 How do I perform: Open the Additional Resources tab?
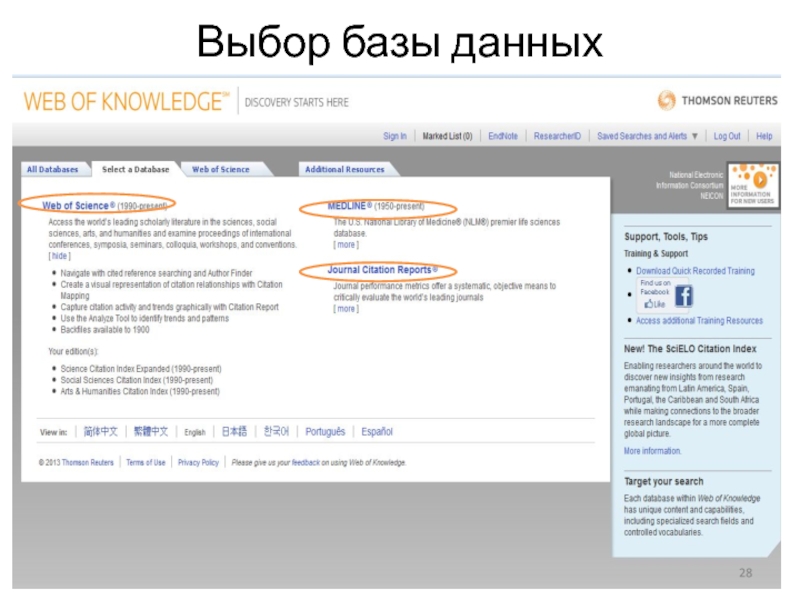[345, 169]
